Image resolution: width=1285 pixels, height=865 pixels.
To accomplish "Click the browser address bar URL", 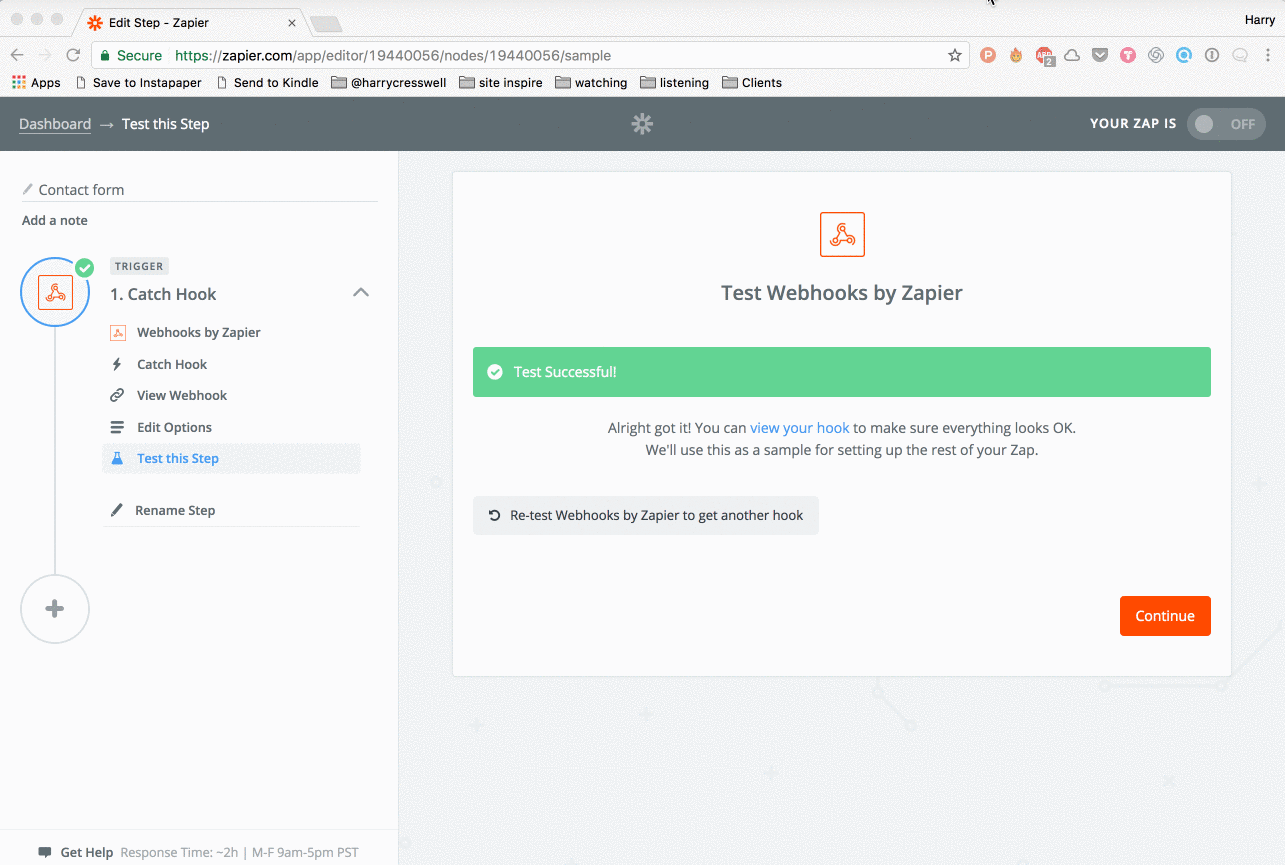I will click(393, 56).
